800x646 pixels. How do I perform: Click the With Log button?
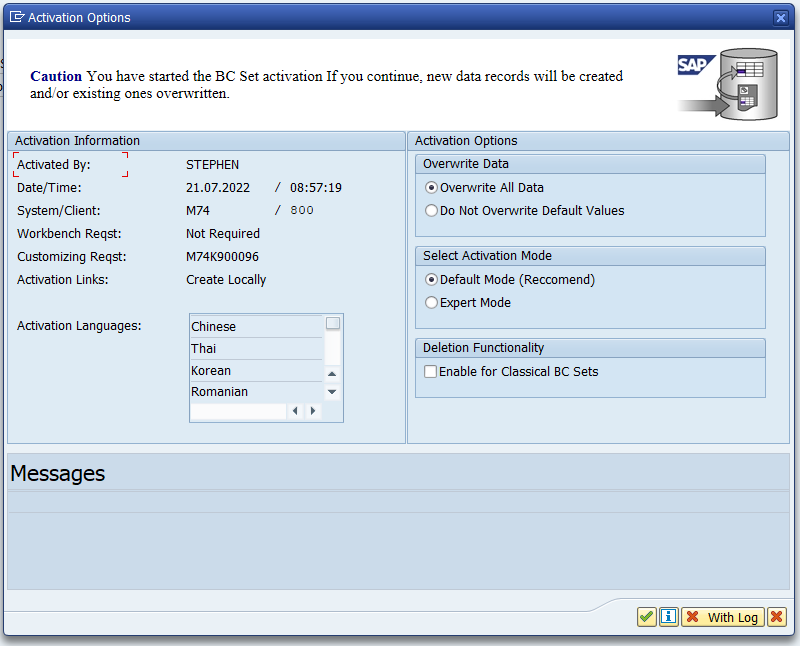(x=722, y=617)
